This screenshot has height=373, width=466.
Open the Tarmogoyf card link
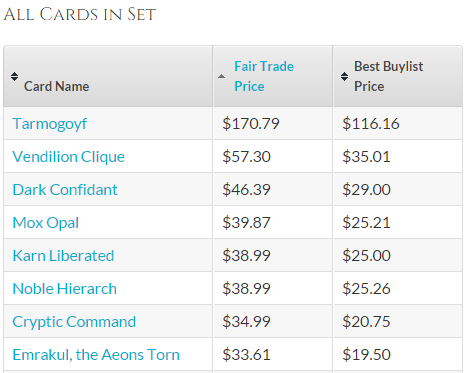pyautogui.click(x=50, y=124)
